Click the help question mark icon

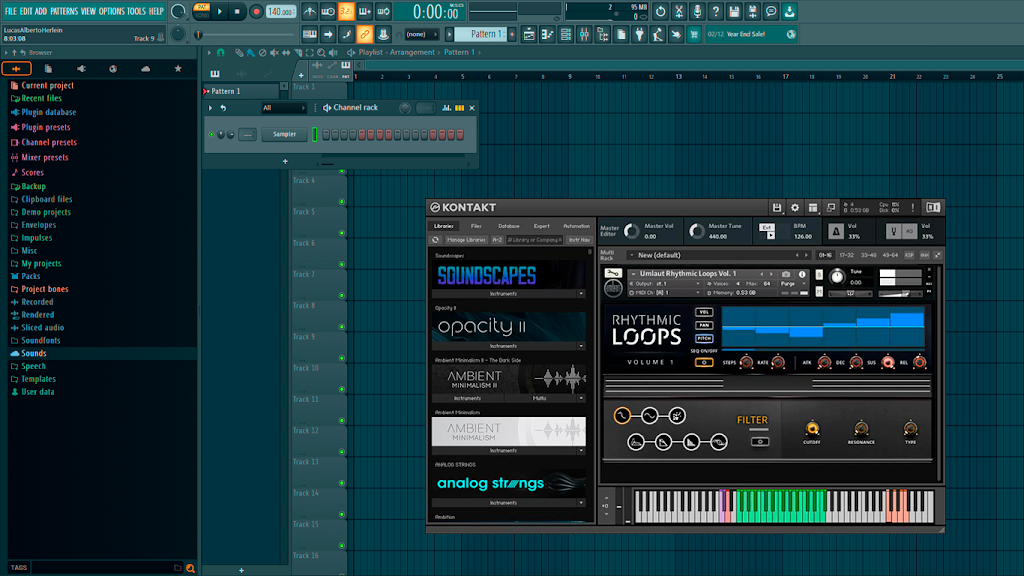coord(716,11)
